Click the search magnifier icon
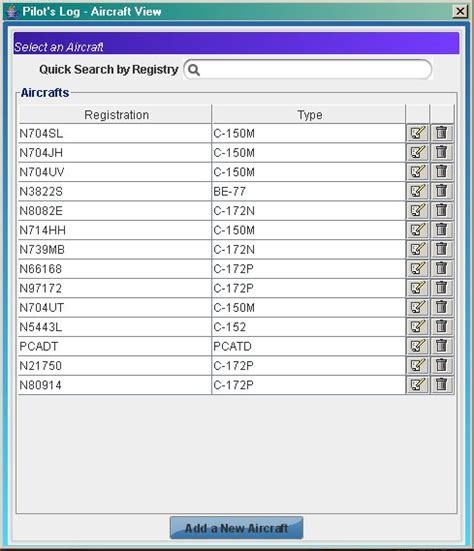The image size is (474, 551). pos(194,70)
